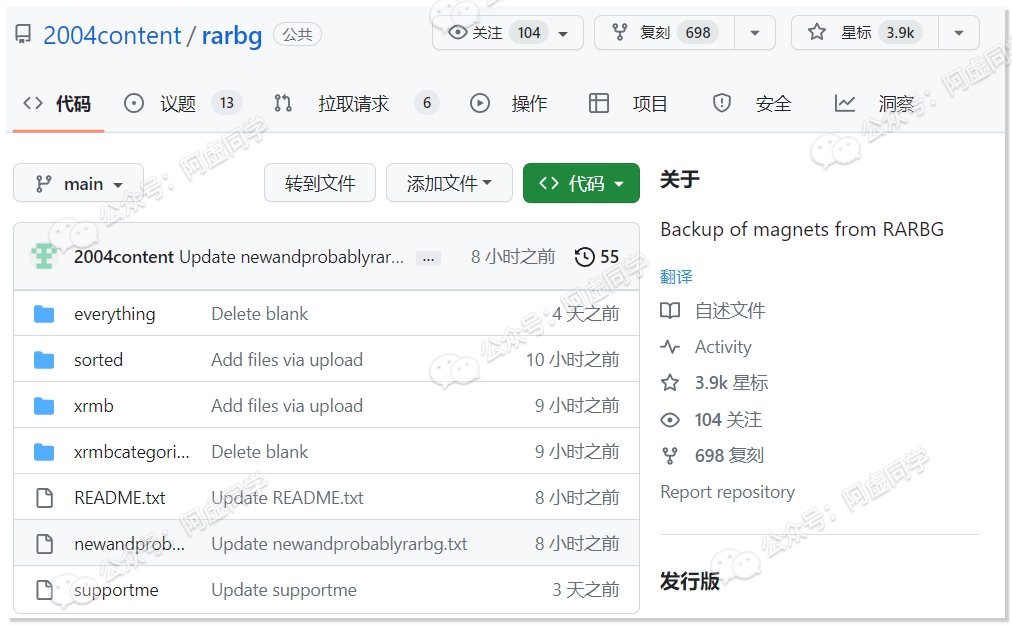Image resolution: width=1012 pixels, height=625 pixels.
Task: Expand the 星标 (Star) options arrow
Action: tap(958, 32)
